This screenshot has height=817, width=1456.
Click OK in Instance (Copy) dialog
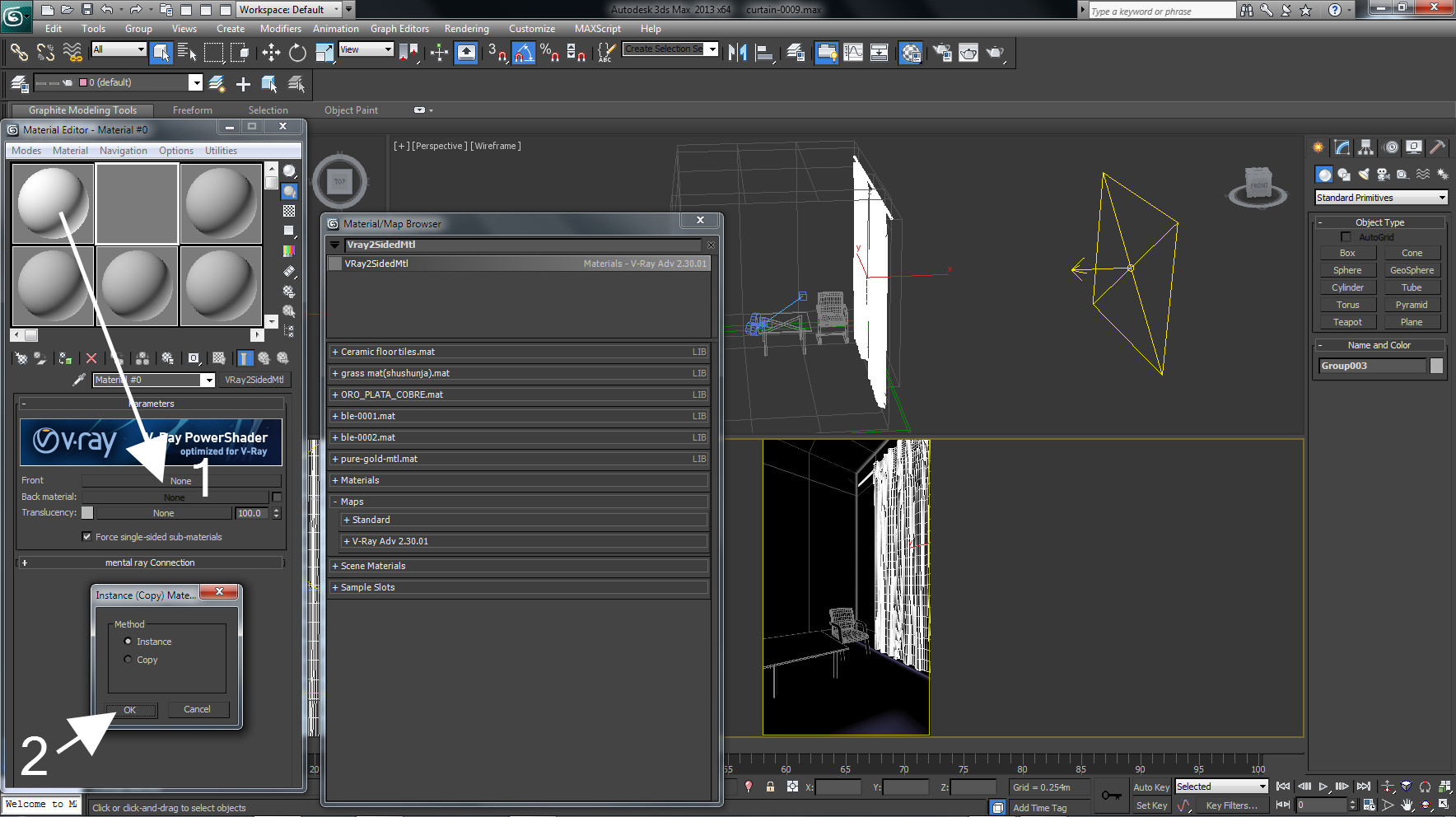click(130, 710)
